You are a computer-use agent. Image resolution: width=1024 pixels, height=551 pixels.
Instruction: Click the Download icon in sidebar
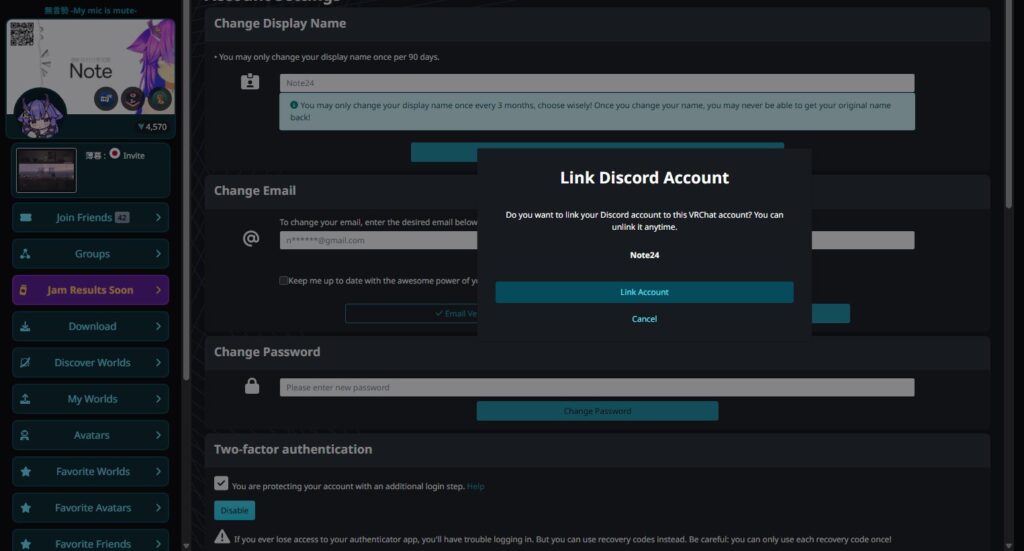pyautogui.click(x=25, y=326)
